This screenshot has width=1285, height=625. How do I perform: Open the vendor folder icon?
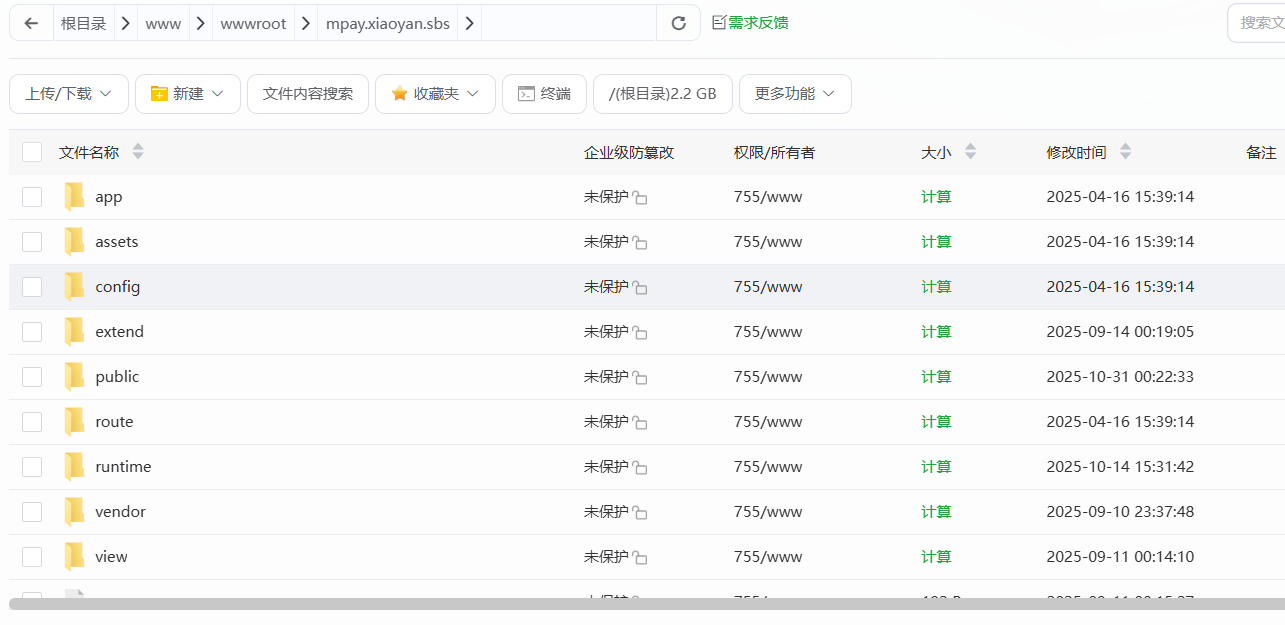[74, 511]
